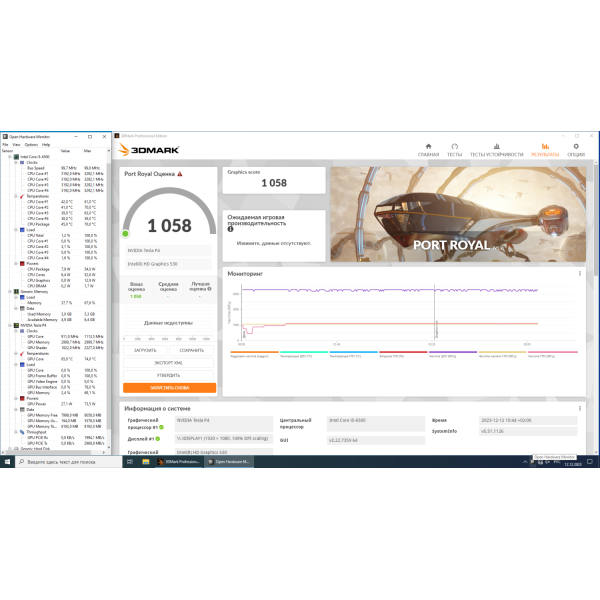The width and height of the screenshot is (600, 600).
Task: Click the green check next to Графический процессор #1
Action: tap(161, 427)
